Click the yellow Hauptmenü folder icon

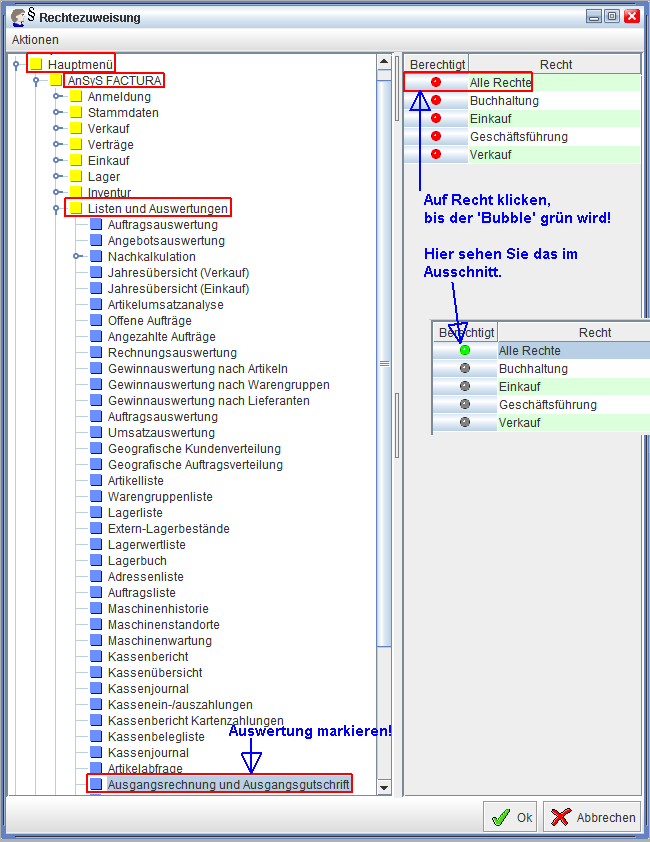tap(36, 64)
